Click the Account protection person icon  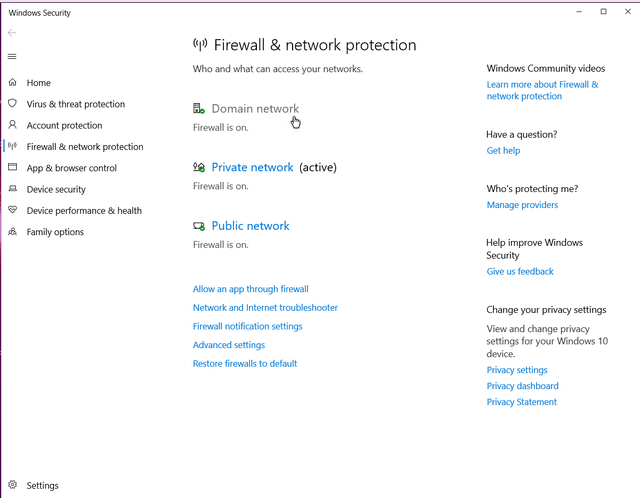pyautogui.click(x=13, y=124)
